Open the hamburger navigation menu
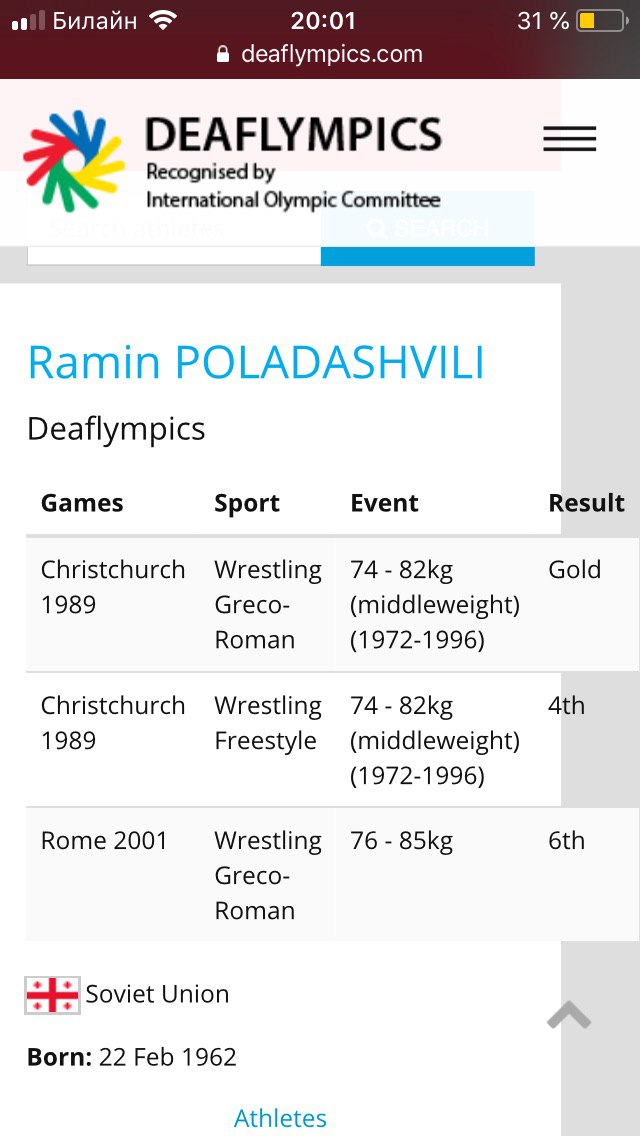Viewport: 640px width, 1136px height. [569, 139]
